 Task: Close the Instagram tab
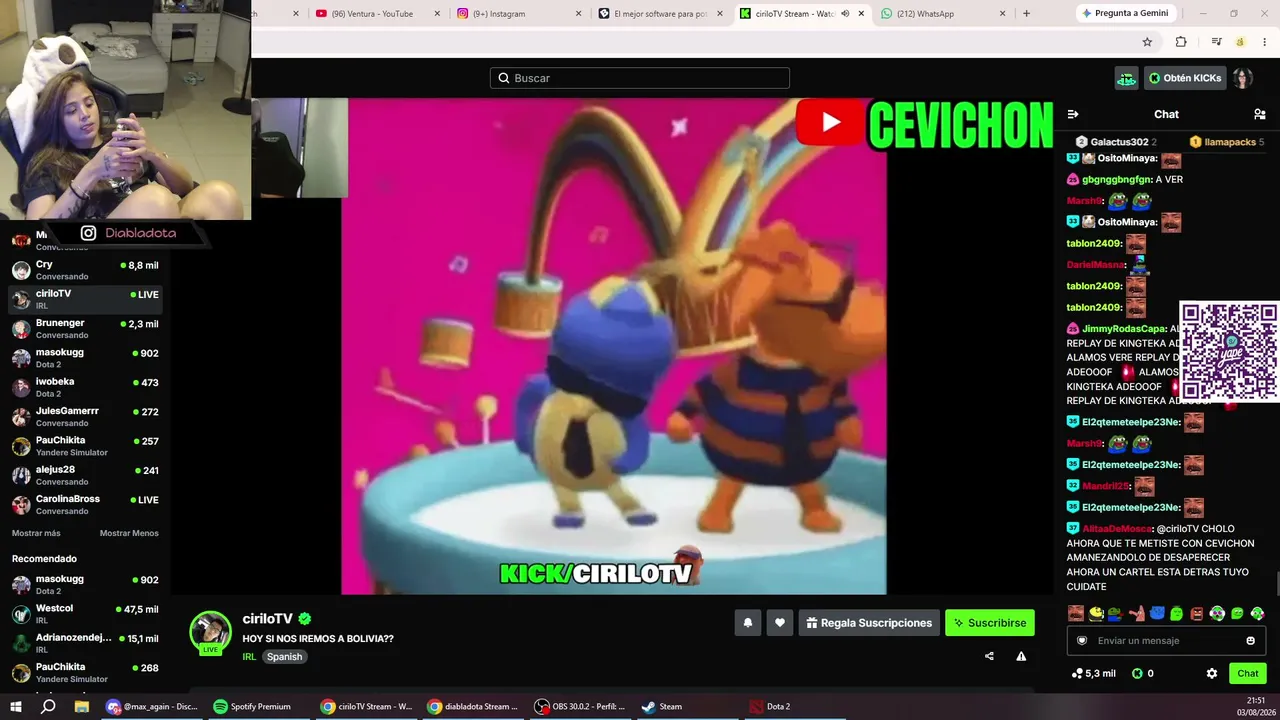(x=579, y=14)
